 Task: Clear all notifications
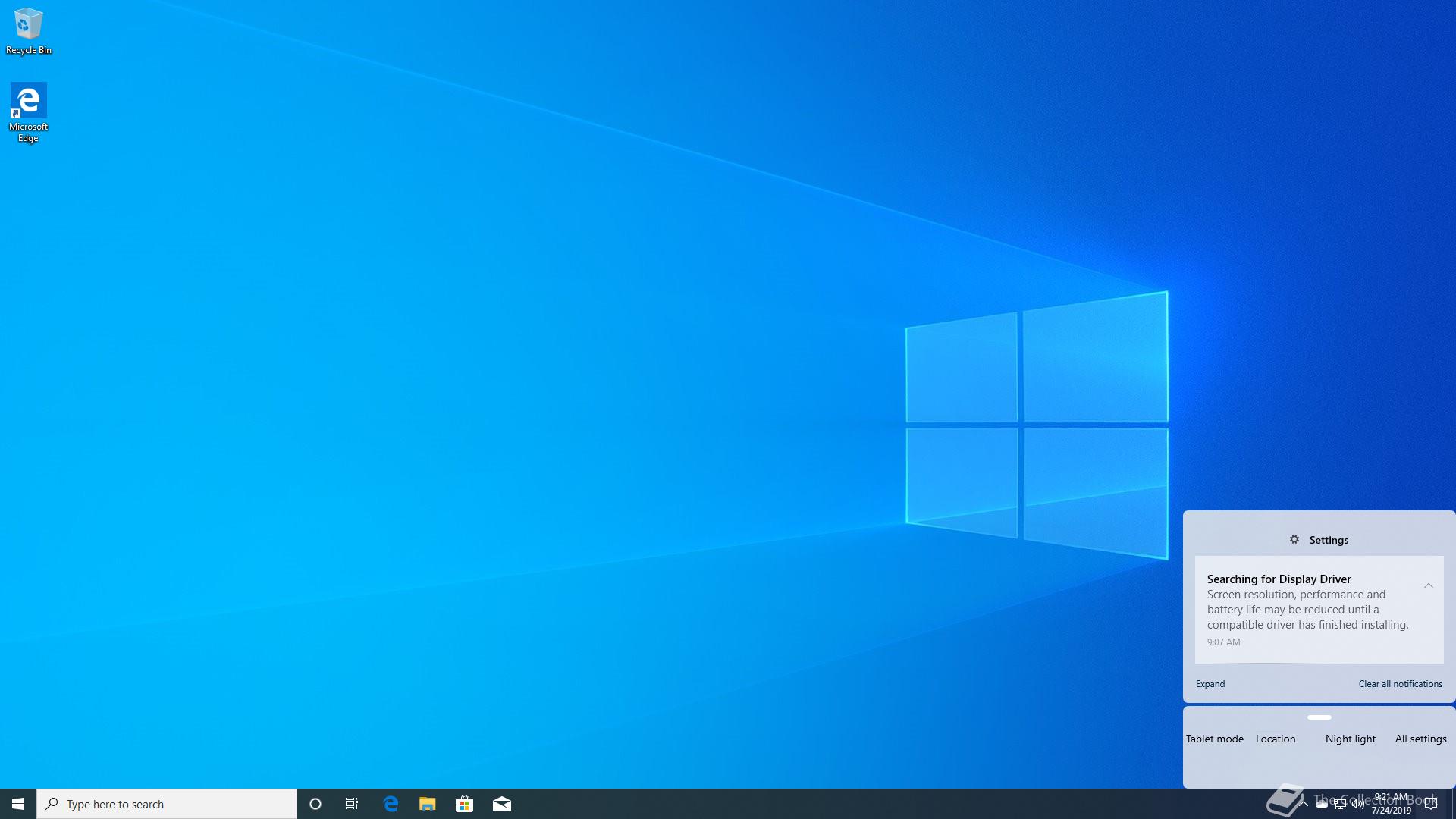[x=1400, y=684]
